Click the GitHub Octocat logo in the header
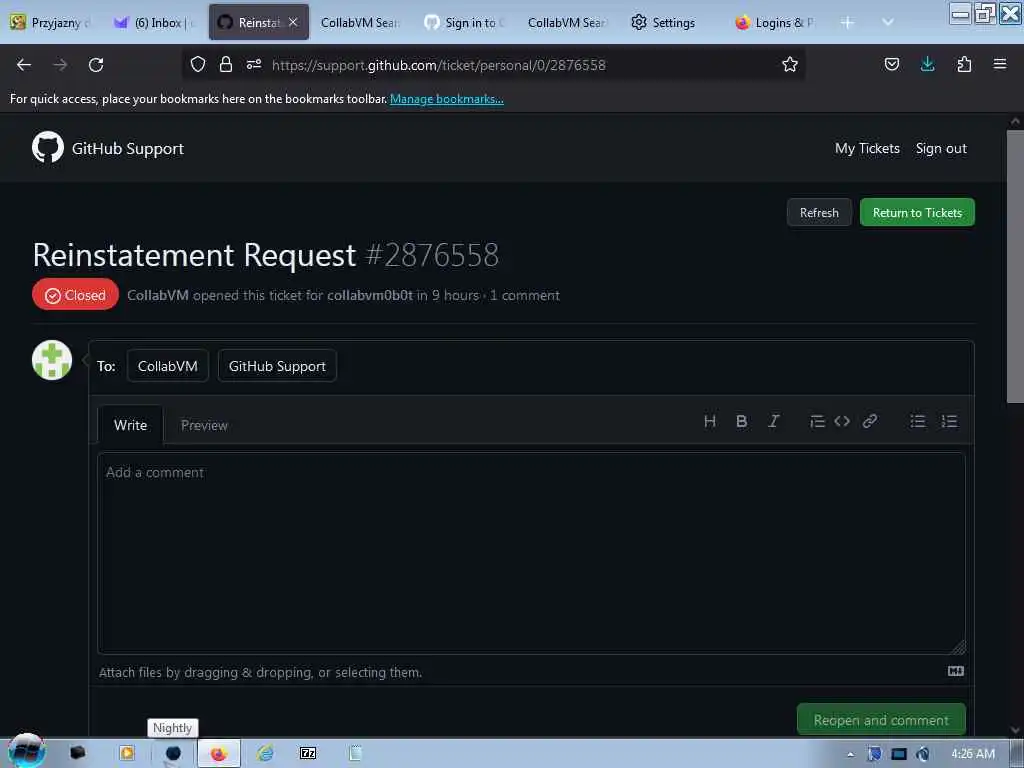The height and width of the screenshot is (768, 1024). pos(48,148)
